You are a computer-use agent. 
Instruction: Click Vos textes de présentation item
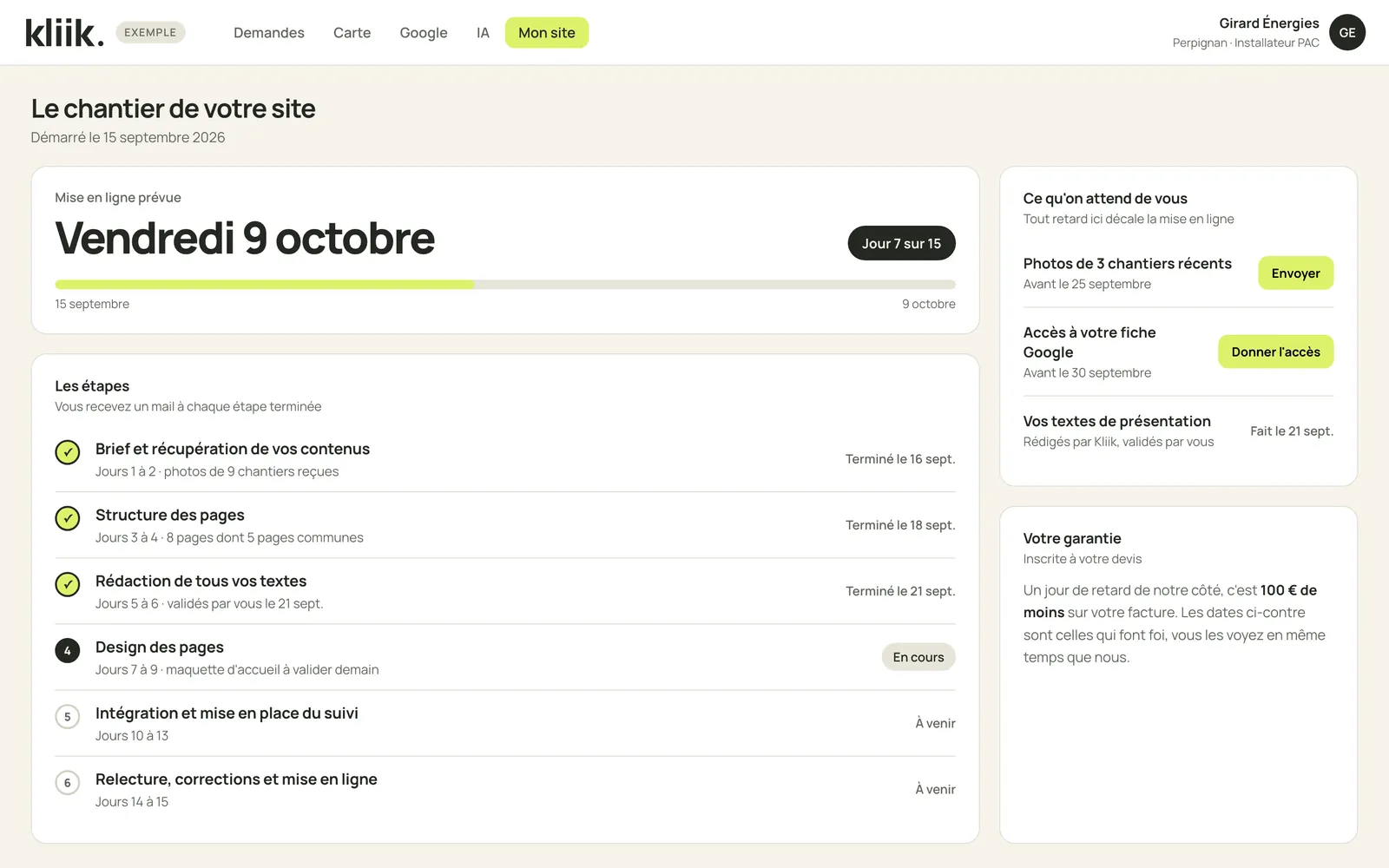point(1116,421)
